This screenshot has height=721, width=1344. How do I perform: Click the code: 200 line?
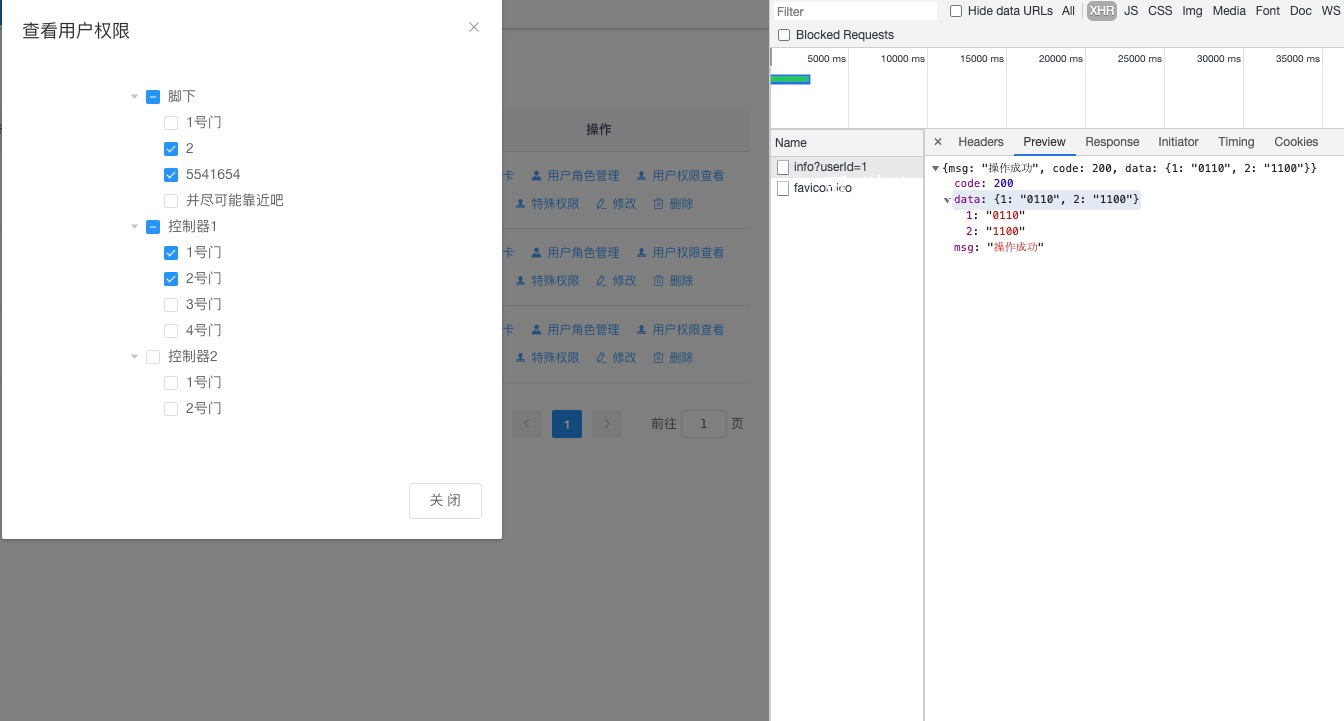click(984, 184)
